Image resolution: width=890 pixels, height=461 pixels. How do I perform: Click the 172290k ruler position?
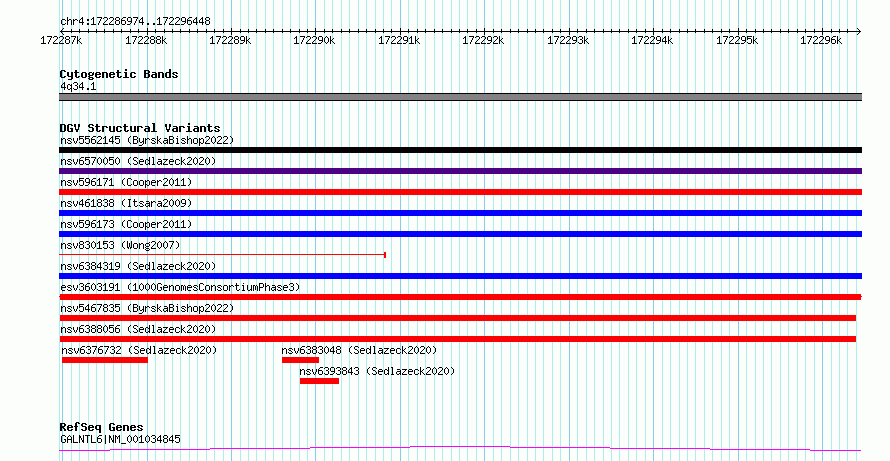314,41
